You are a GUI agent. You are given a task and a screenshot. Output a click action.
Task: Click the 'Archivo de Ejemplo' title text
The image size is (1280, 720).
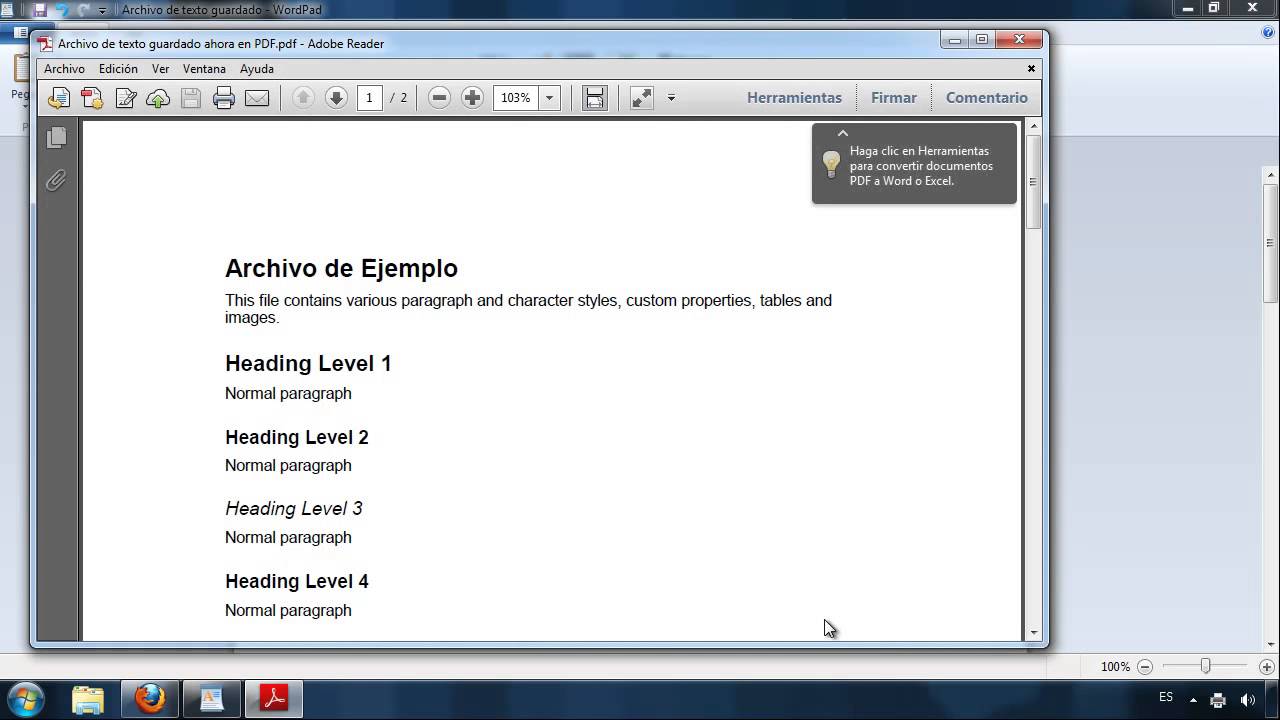(x=341, y=268)
